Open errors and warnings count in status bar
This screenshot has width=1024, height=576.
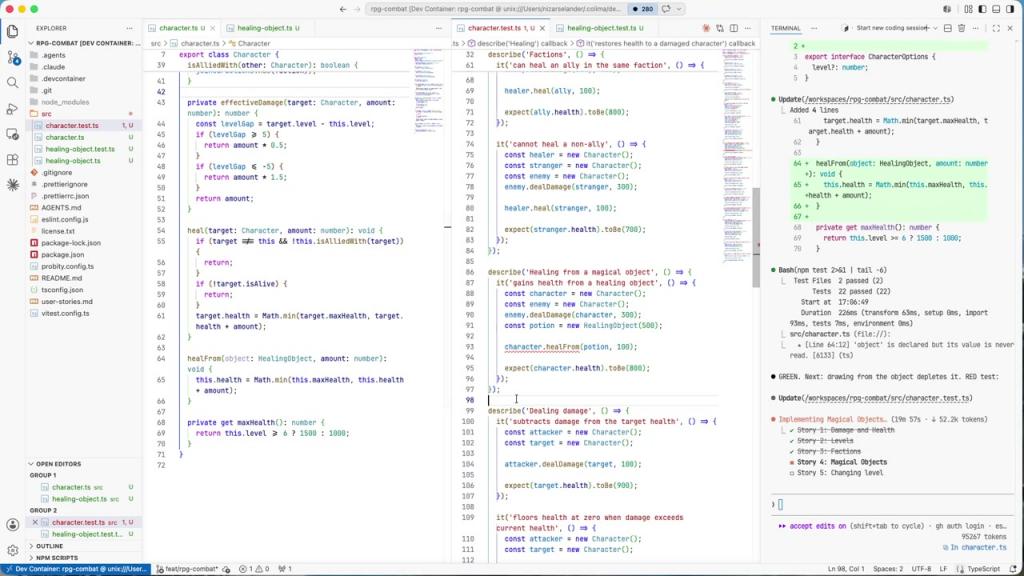click(x=254, y=569)
